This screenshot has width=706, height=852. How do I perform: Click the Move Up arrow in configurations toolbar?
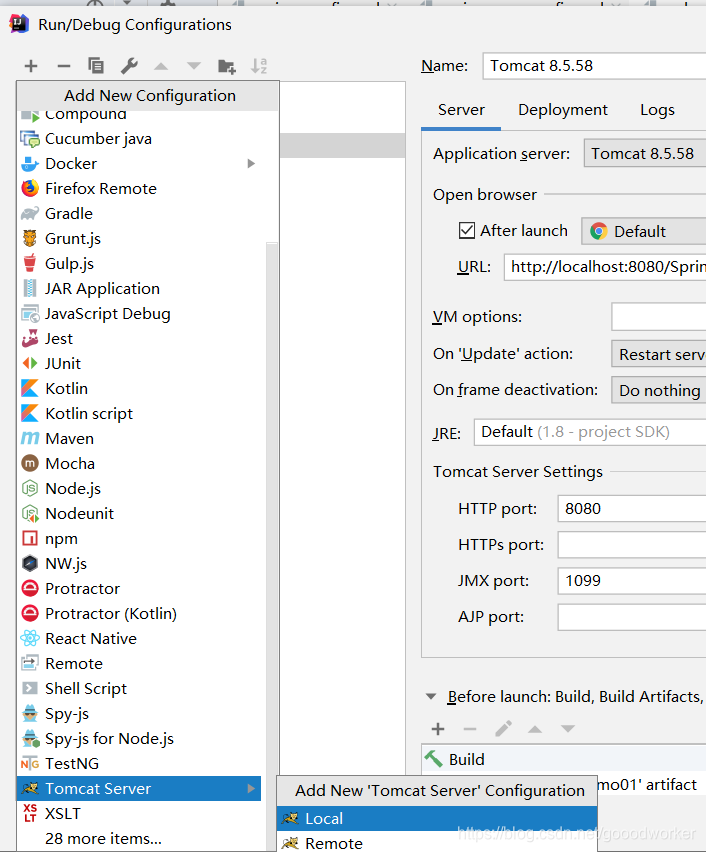pos(161,66)
